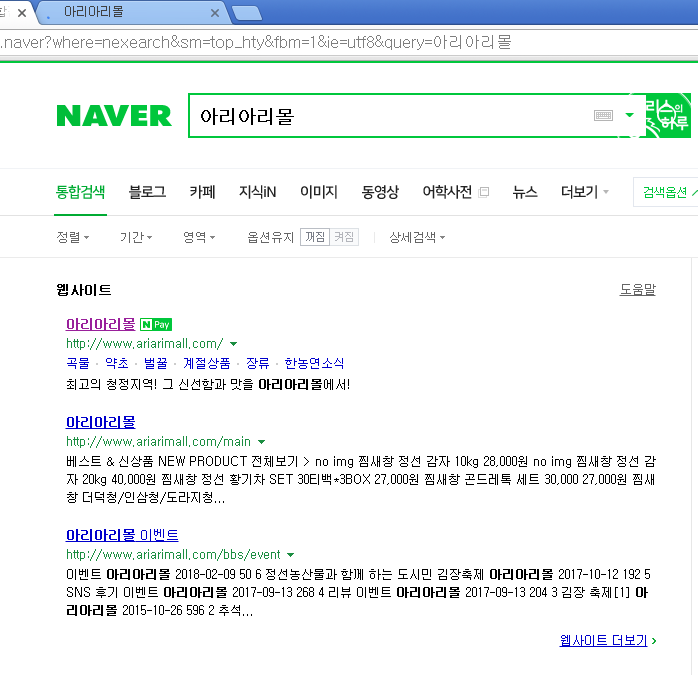698x675 pixels.
Task: Click the browser address bar
Action: click(x=349, y=43)
